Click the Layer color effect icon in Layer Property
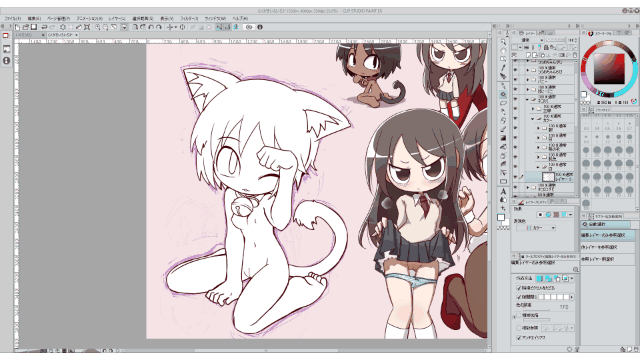640x360 pixels. click(x=564, y=215)
